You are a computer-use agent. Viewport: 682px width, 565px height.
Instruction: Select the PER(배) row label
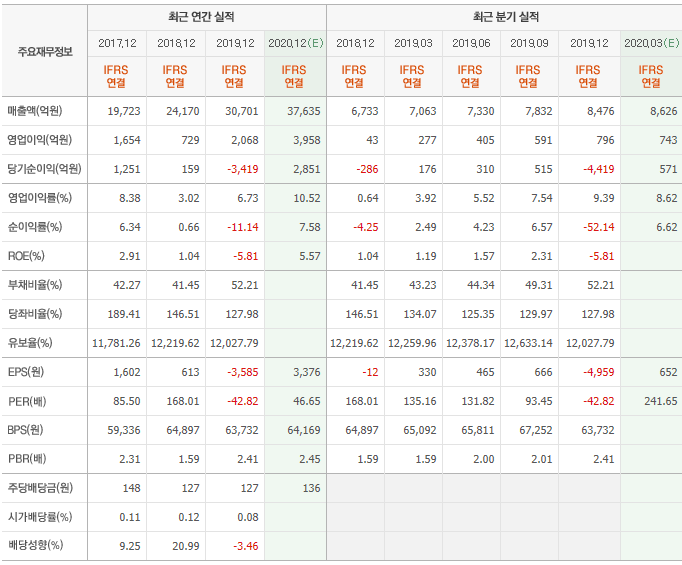coord(27,401)
